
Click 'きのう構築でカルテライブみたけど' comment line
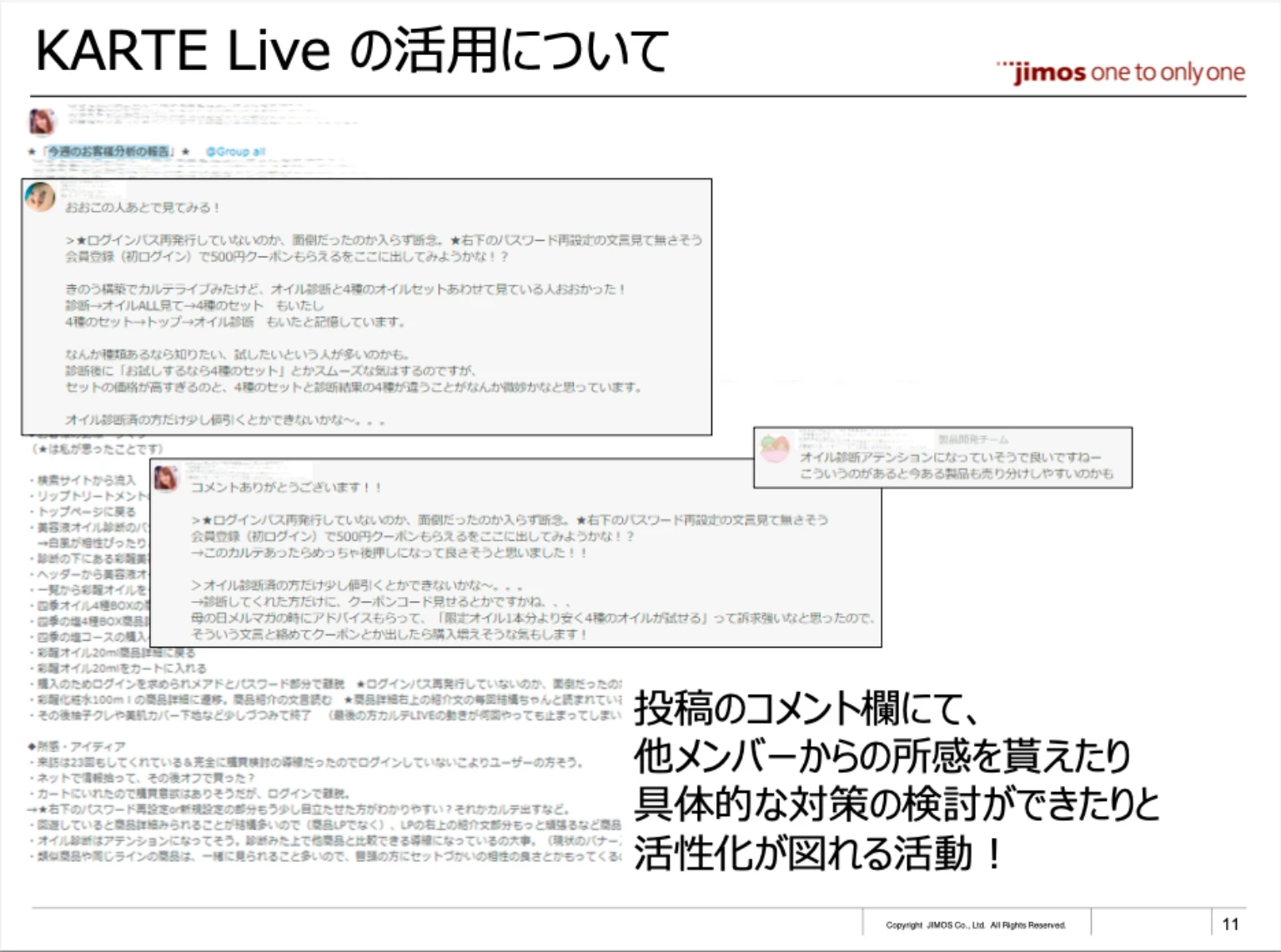pyautogui.click(x=345, y=289)
